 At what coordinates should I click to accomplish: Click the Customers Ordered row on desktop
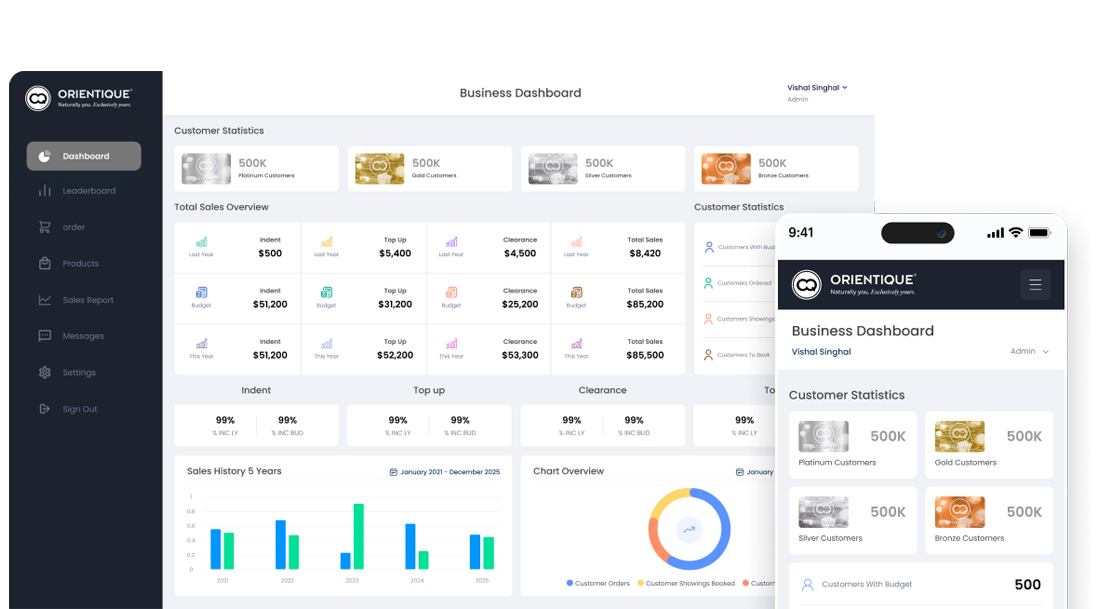pyautogui.click(x=737, y=283)
